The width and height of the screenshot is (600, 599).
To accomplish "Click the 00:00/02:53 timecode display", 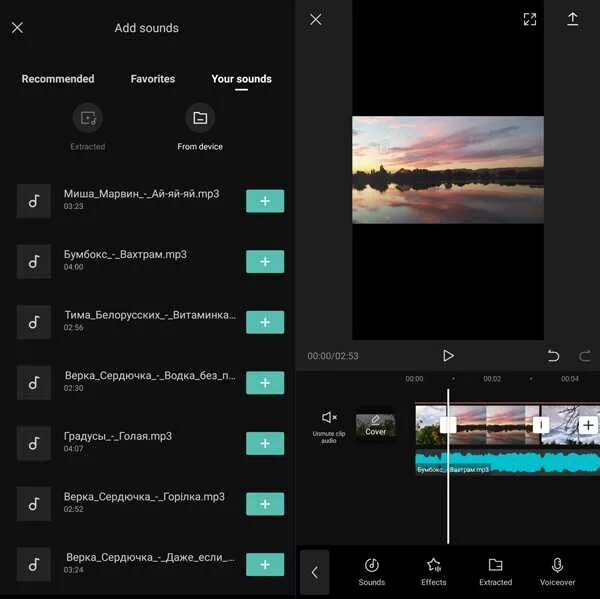I will [x=333, y=356].
